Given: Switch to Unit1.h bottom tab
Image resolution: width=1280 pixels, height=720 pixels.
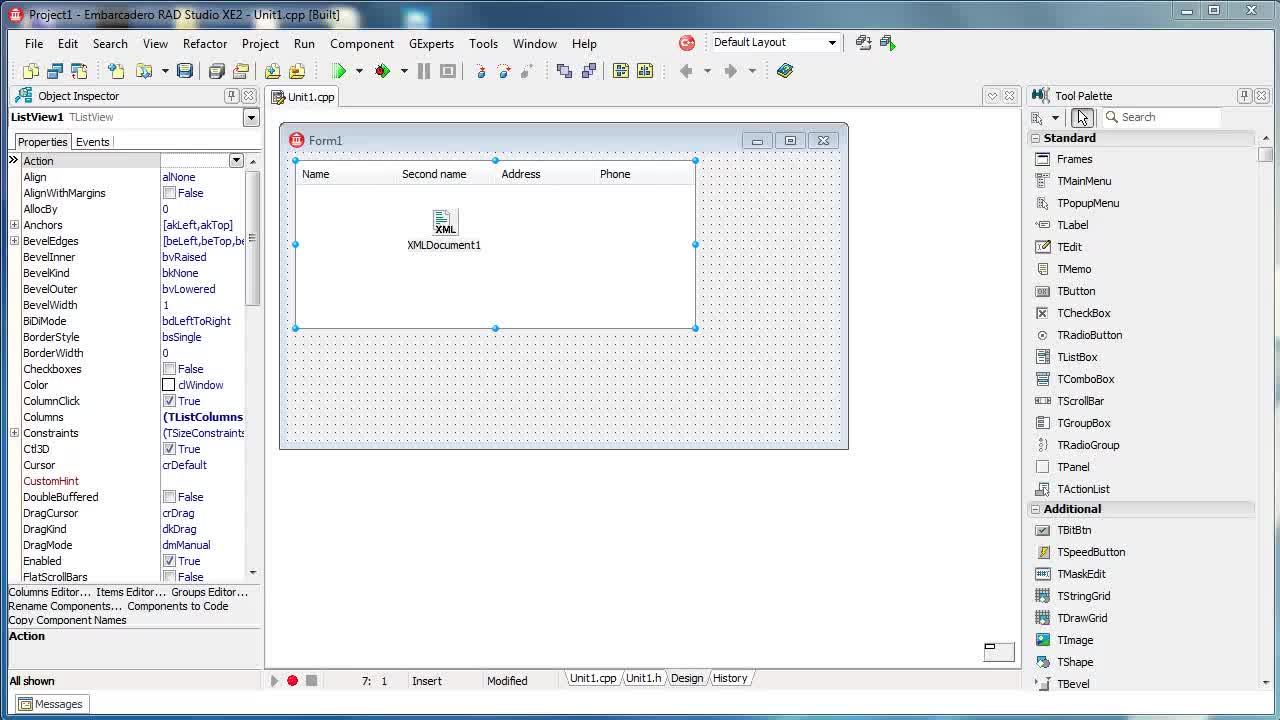Looking at the screenshot, I should [x=644, y=678].
